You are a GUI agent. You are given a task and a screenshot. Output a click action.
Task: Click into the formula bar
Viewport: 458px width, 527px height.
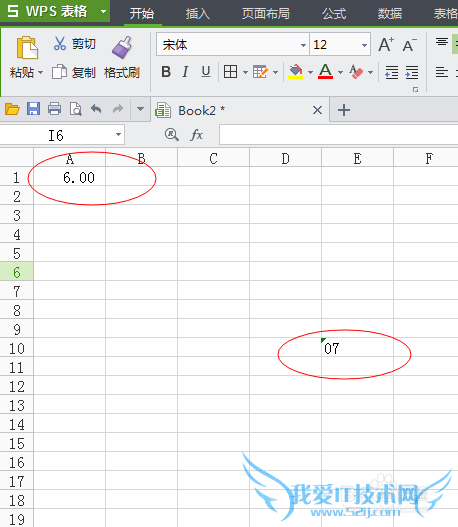339,135
